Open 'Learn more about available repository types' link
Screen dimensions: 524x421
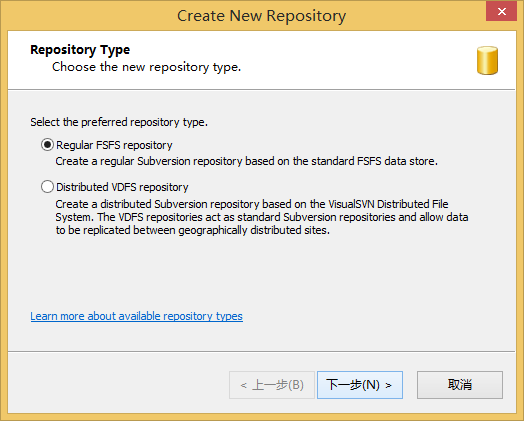(x=136, y=316)
